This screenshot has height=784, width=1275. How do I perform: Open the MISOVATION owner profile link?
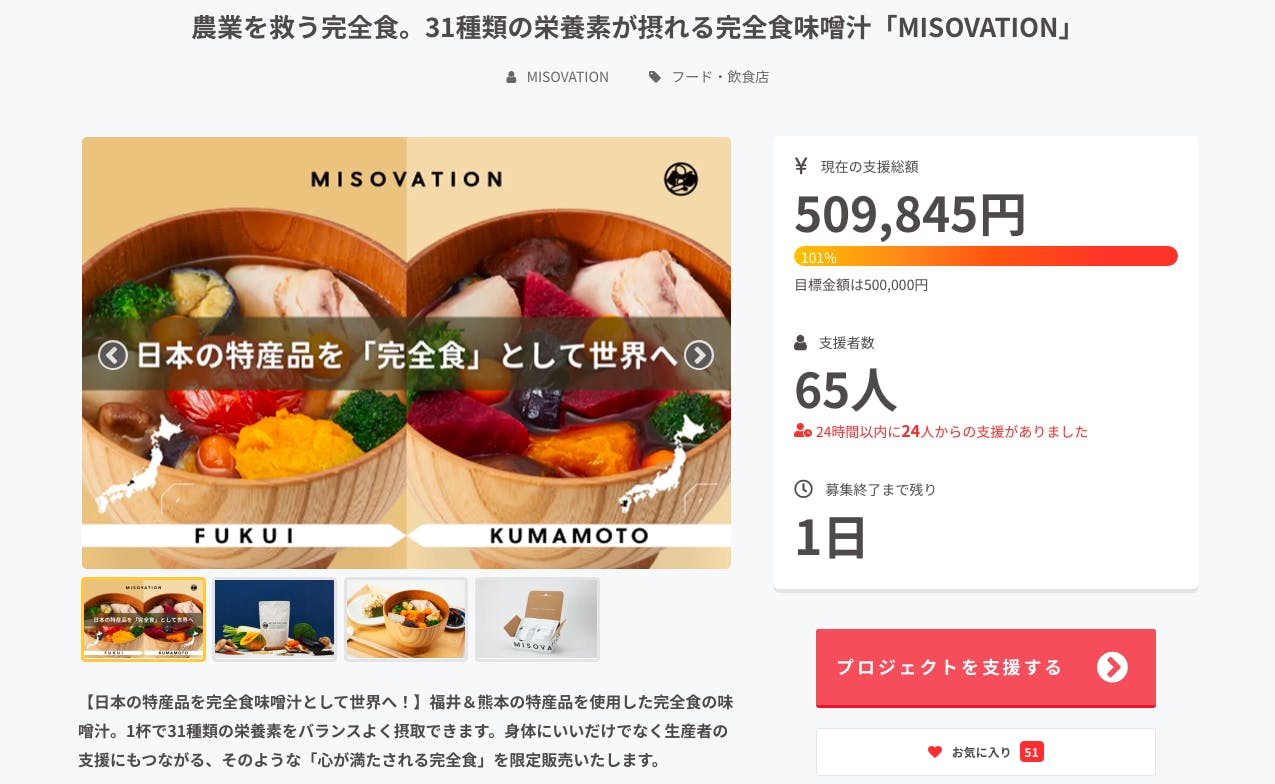click(x=567, y=77)
